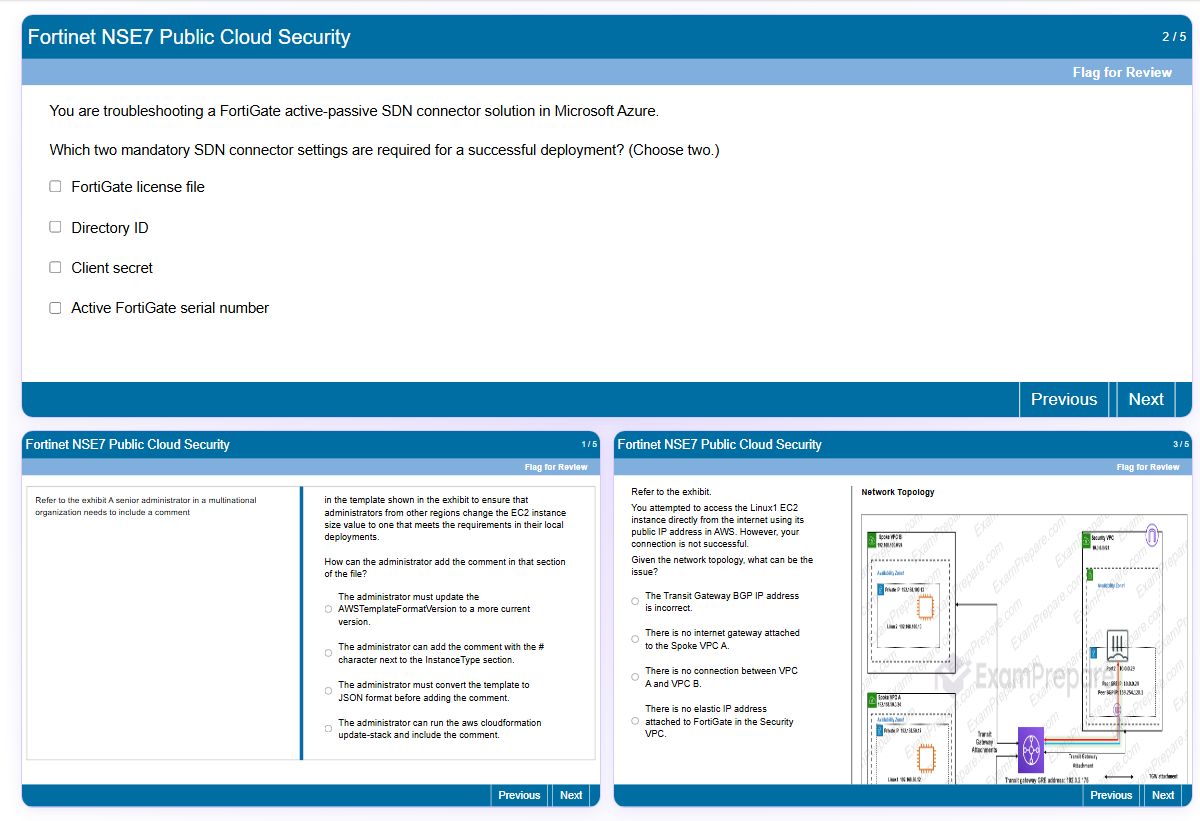The width and height of the screenshot is (1200, 821).
Task: Click Previous in the question 2/5 panel
Action: tap(1064, 399)
